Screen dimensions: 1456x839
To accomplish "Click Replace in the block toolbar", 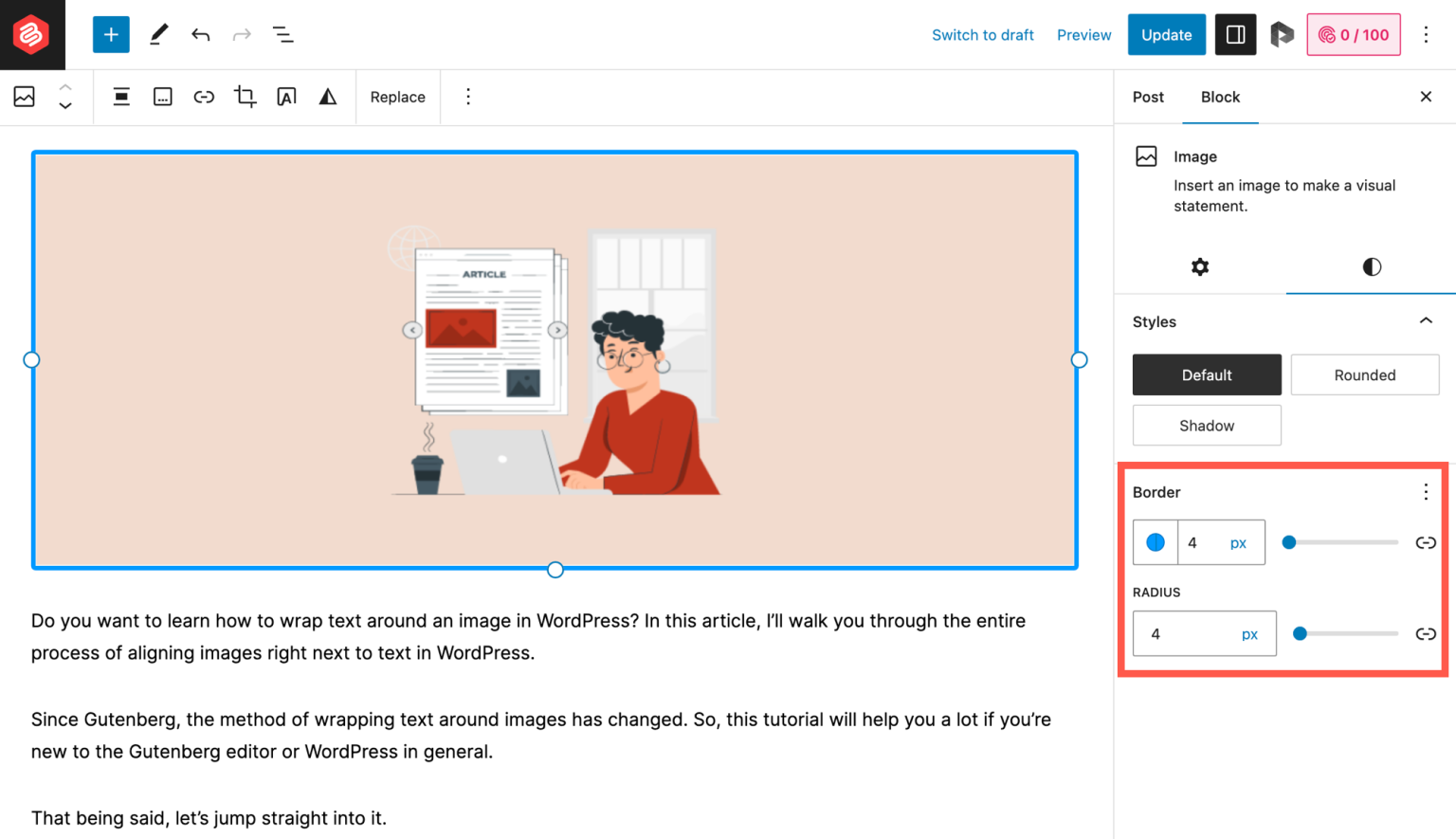I will (x=398, y=97).
